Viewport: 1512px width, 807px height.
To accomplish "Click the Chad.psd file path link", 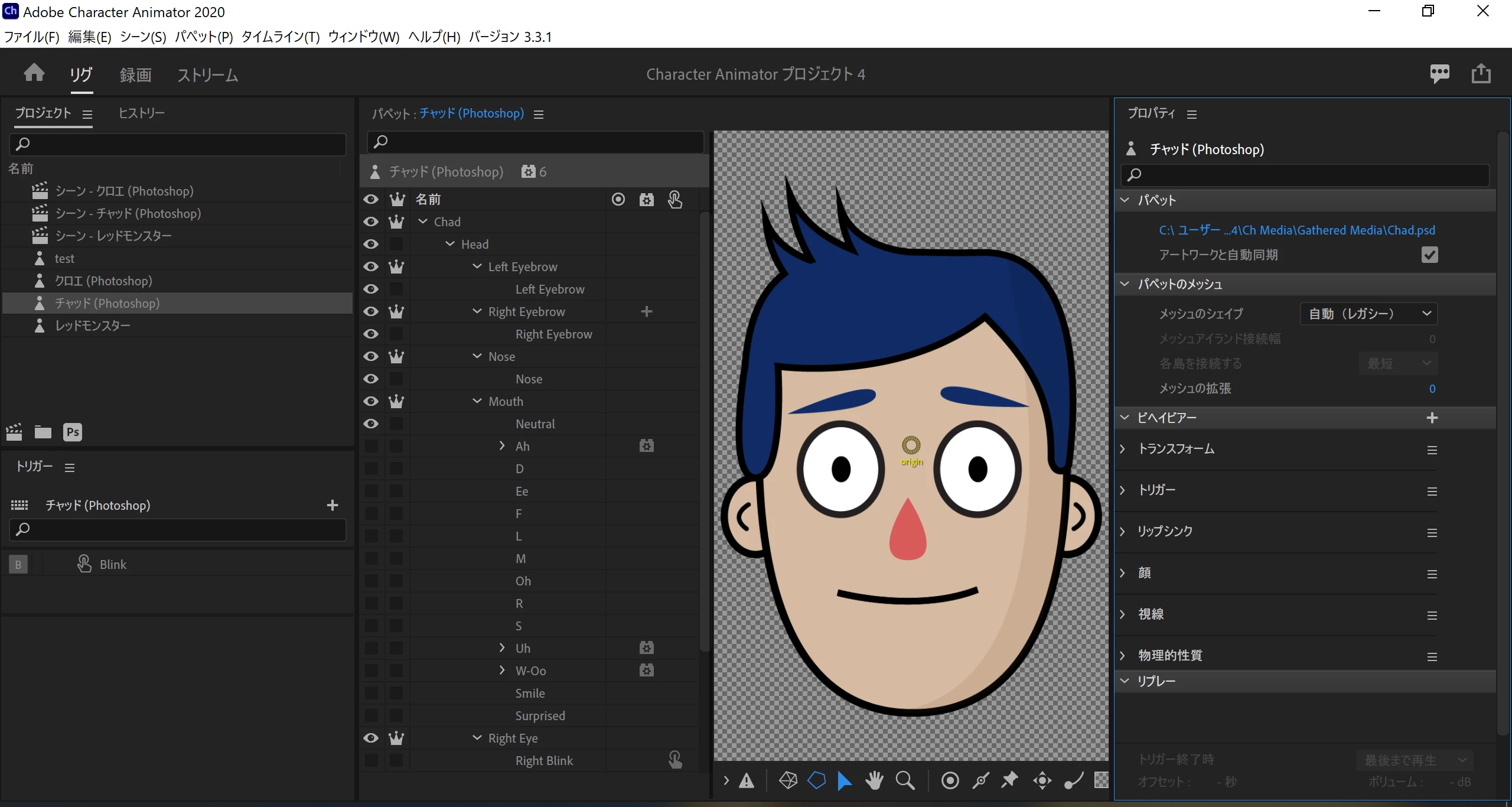I will [1296, 230].
